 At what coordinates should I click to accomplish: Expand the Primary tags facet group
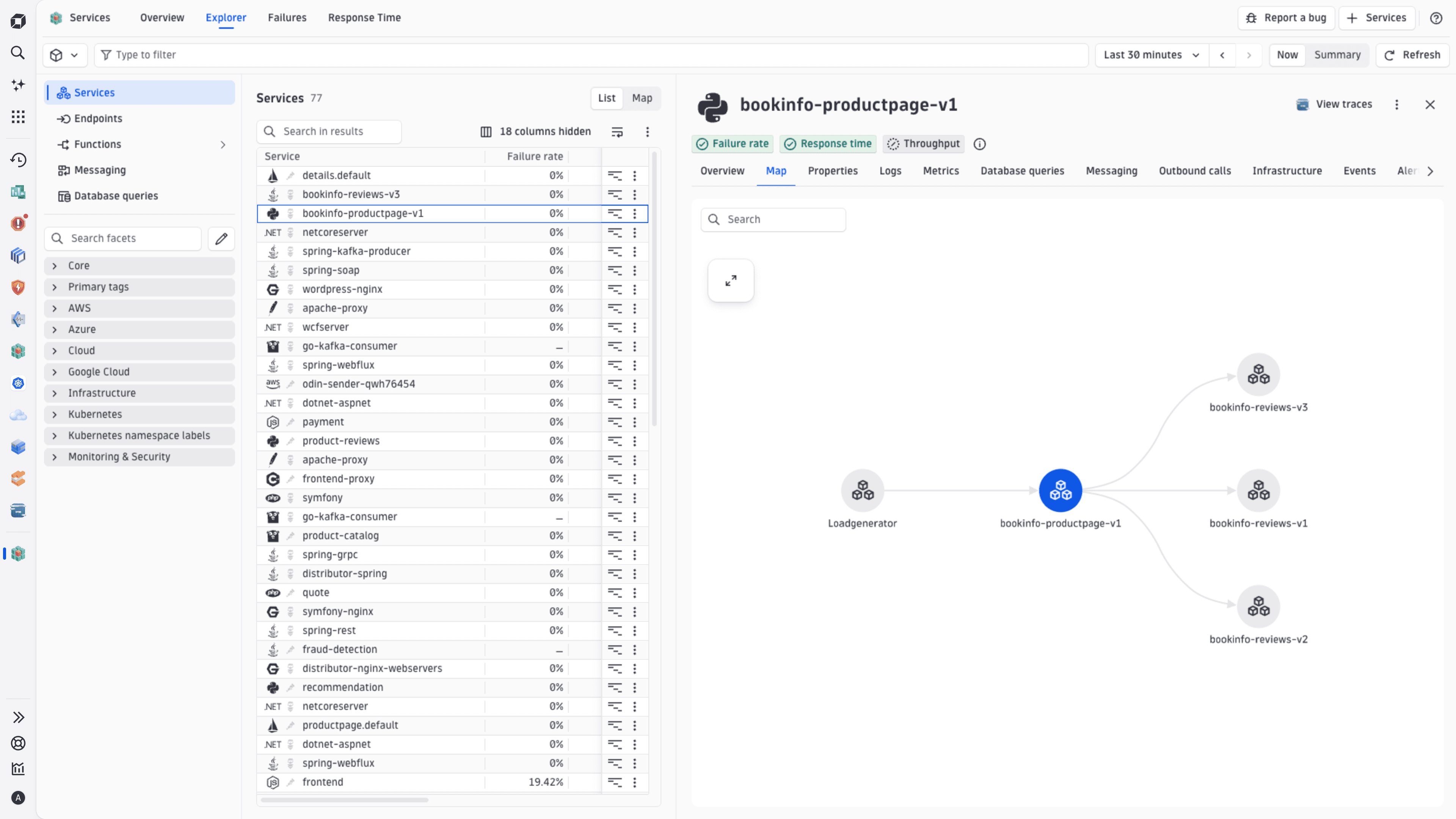[x=140, y=287]
